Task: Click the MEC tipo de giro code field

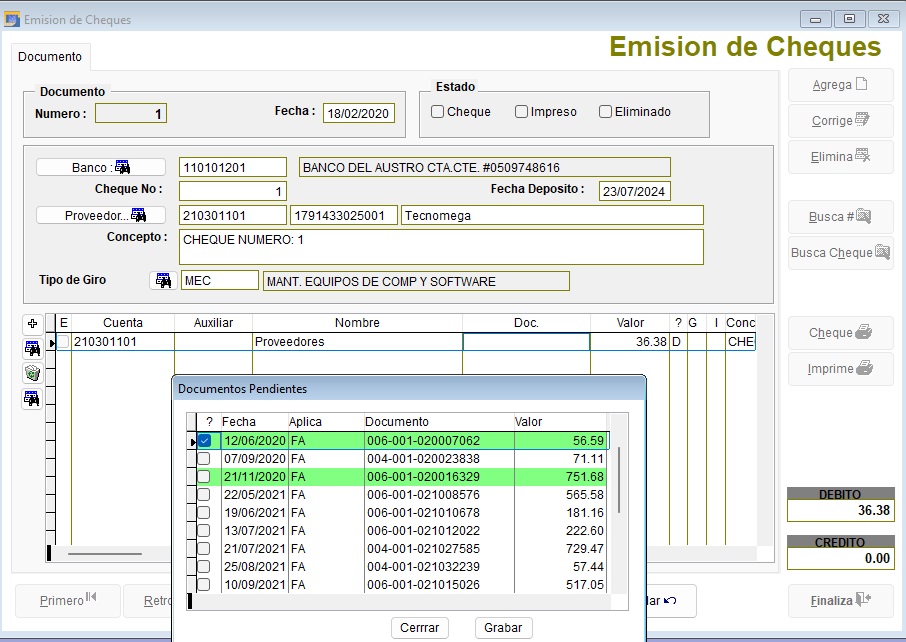Action: pos(220,281)
